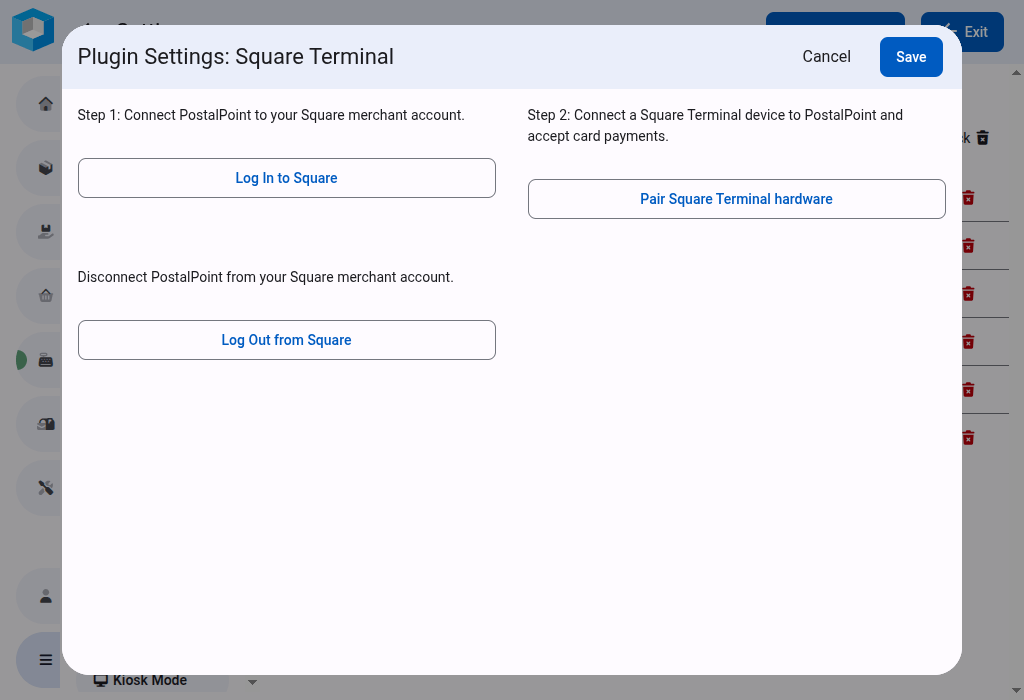Select the package box sidebar icon
This screenshot has width=1024, height=700.
click(x=45, y=168)
